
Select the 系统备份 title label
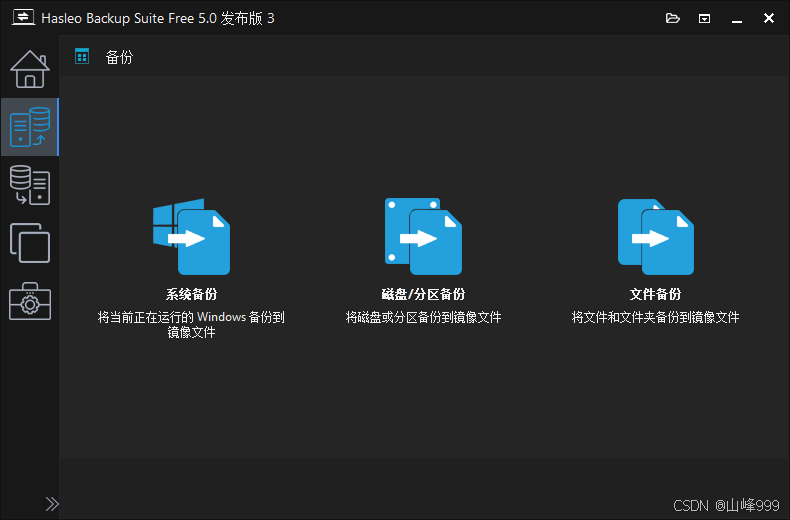[191, 294]
